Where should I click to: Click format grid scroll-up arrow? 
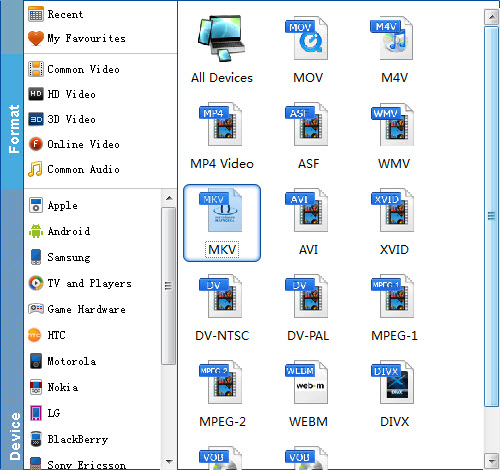[x=492, y=17]
